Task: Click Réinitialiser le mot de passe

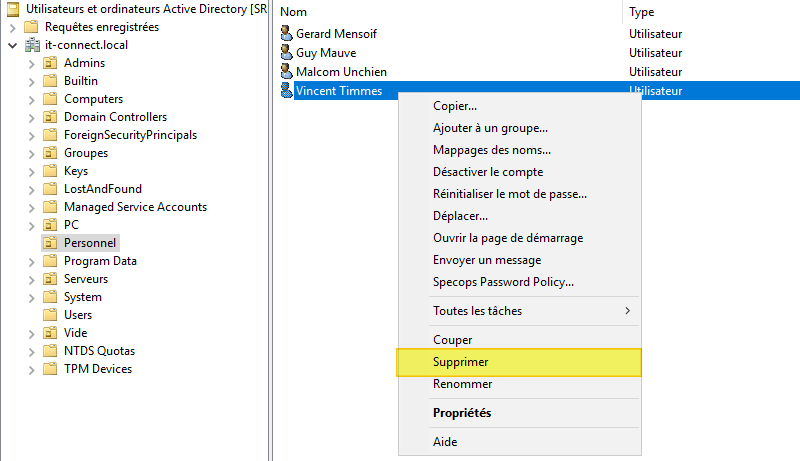Action: tap(509, 194)
